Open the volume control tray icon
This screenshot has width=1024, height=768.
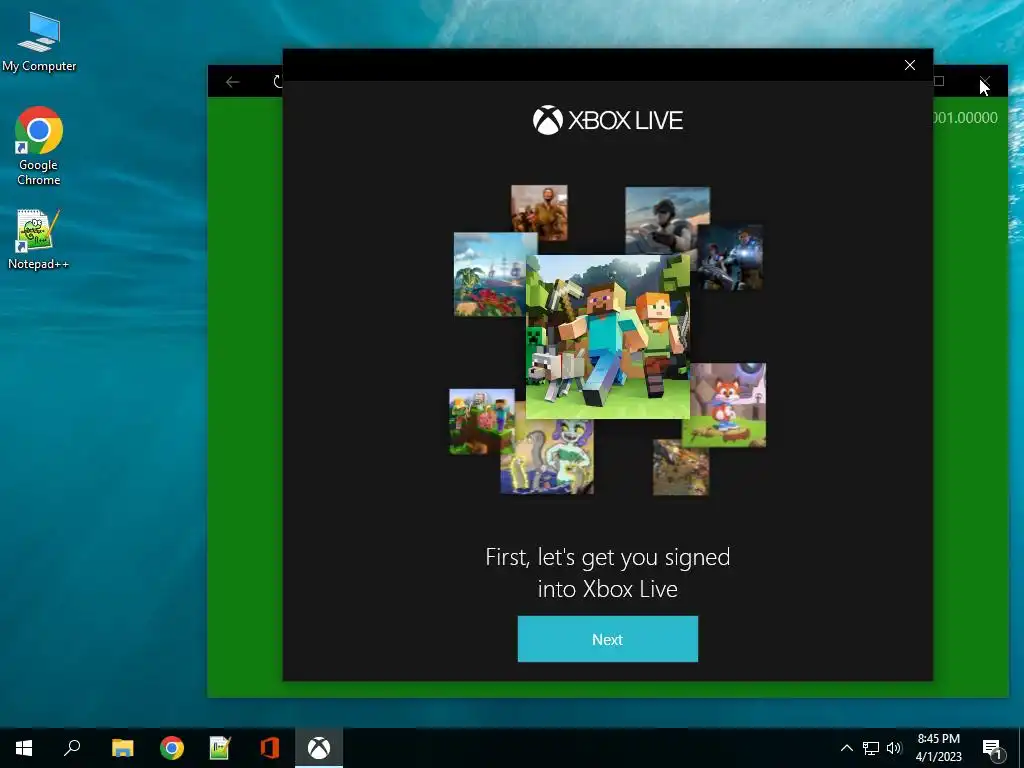coord(894,748)
